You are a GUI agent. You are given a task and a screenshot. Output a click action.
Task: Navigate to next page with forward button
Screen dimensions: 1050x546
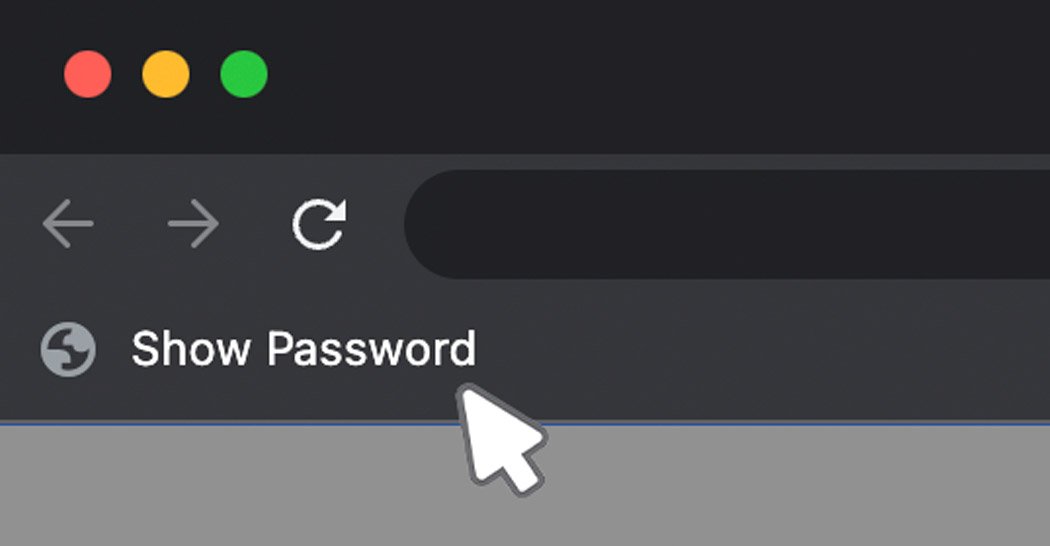194,223
